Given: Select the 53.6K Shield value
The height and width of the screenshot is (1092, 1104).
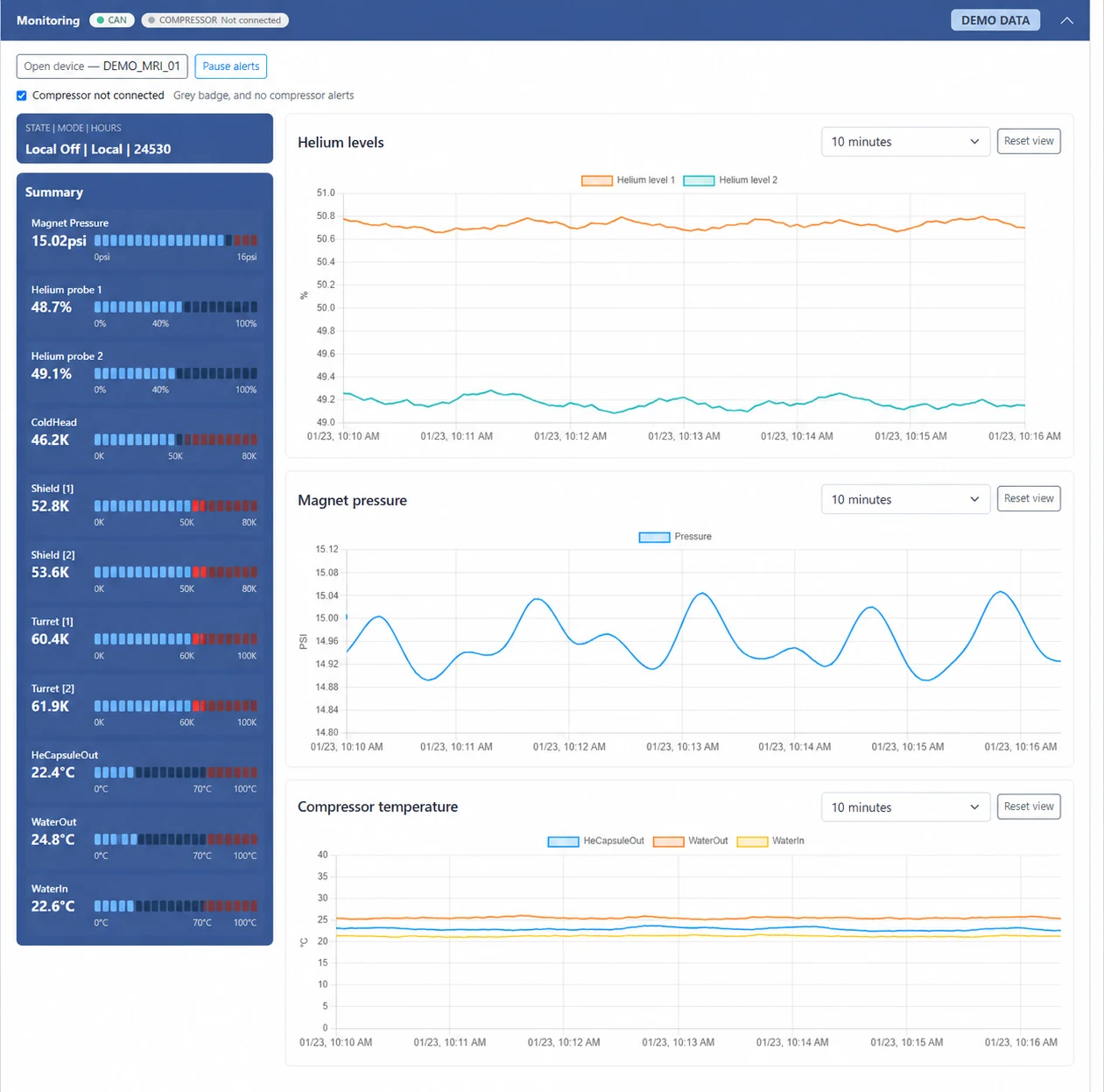Looking at the screenshot, I should [50, 573].
